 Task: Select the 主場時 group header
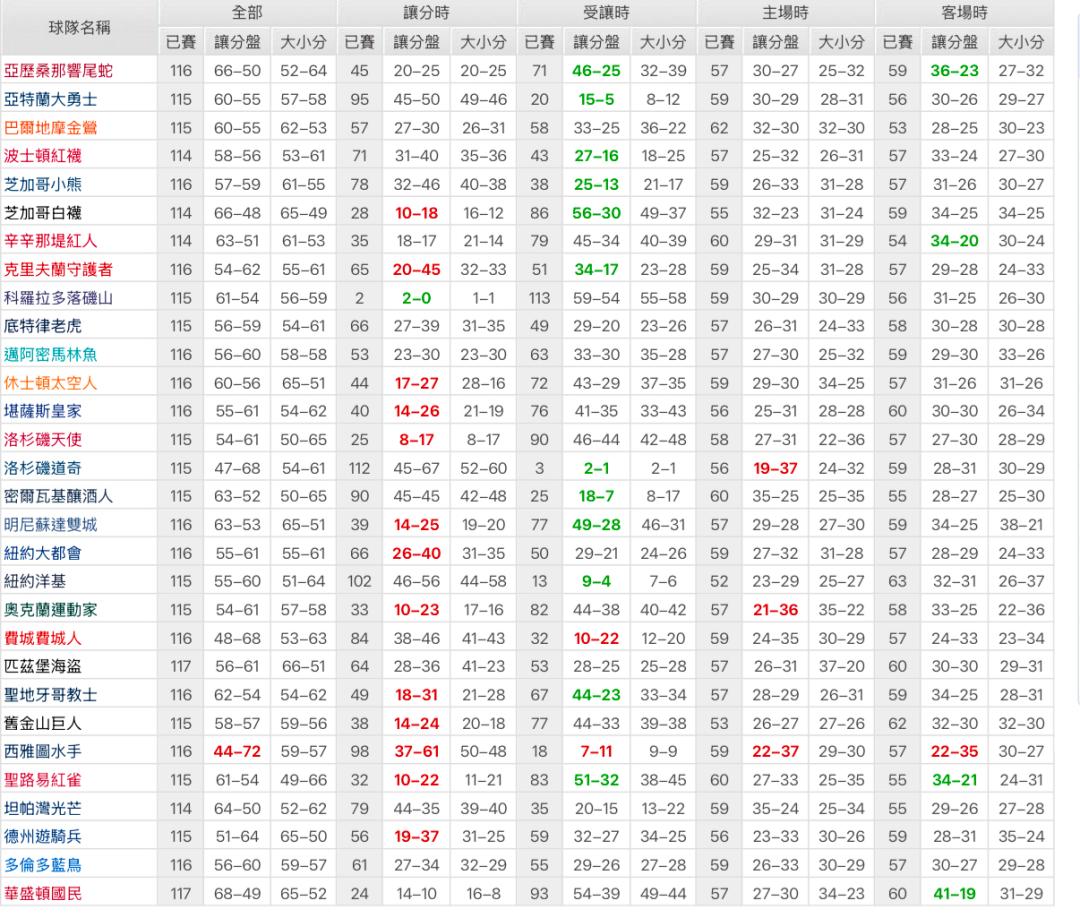click(785, 12)
